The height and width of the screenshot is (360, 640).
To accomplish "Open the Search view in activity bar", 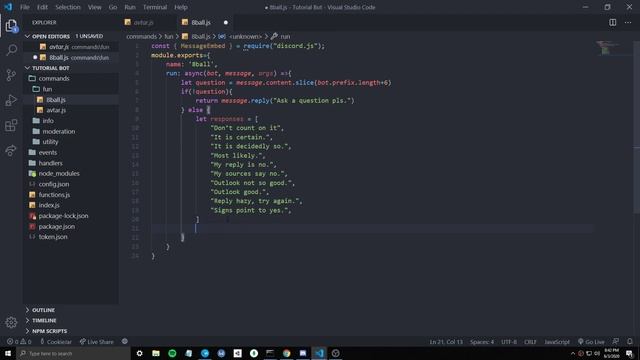I will (x=11, y=50).
